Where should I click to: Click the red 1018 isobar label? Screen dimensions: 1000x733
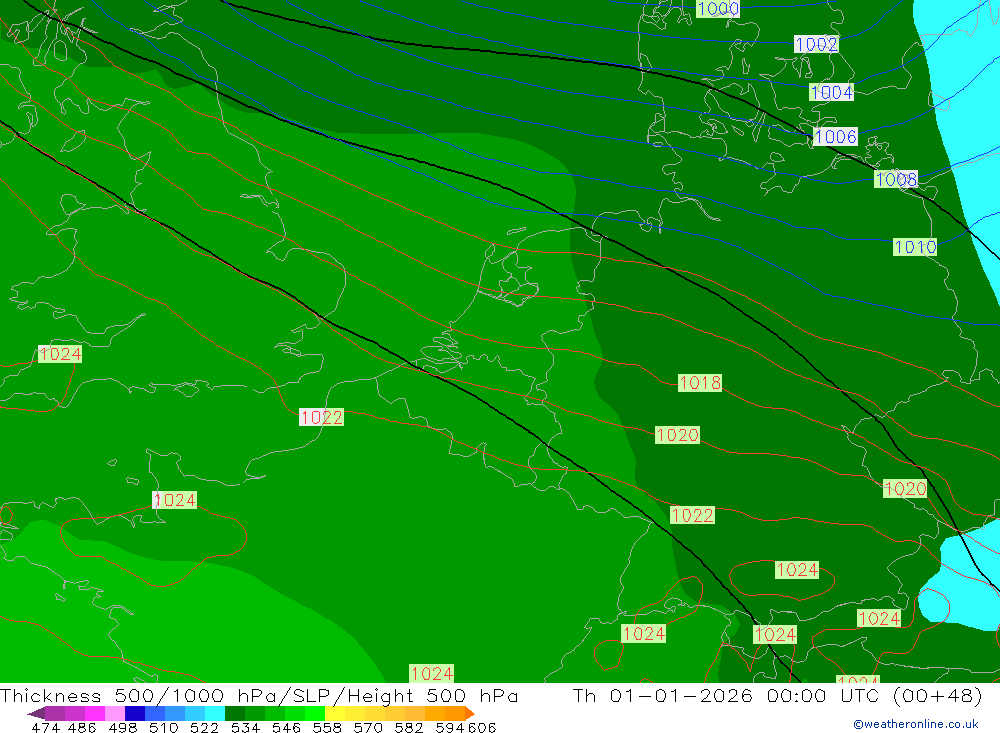tap(700, 383)
